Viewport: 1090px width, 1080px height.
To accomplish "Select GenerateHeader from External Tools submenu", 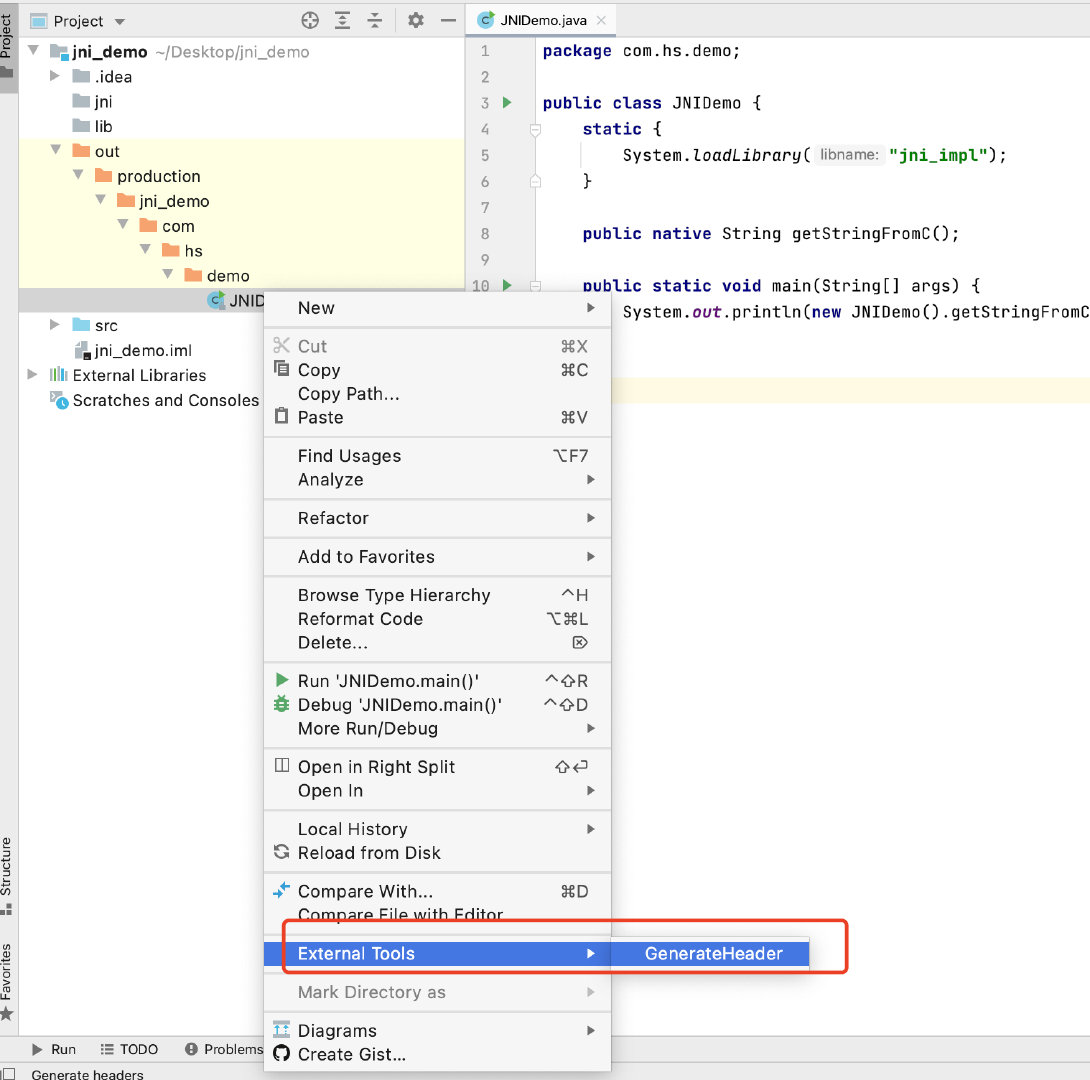I will pyautogui.click(x=712, y=953).
